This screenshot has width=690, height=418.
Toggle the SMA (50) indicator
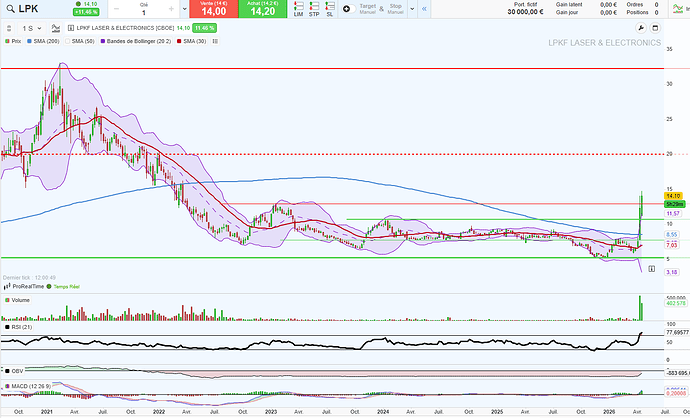click(80, 41)
